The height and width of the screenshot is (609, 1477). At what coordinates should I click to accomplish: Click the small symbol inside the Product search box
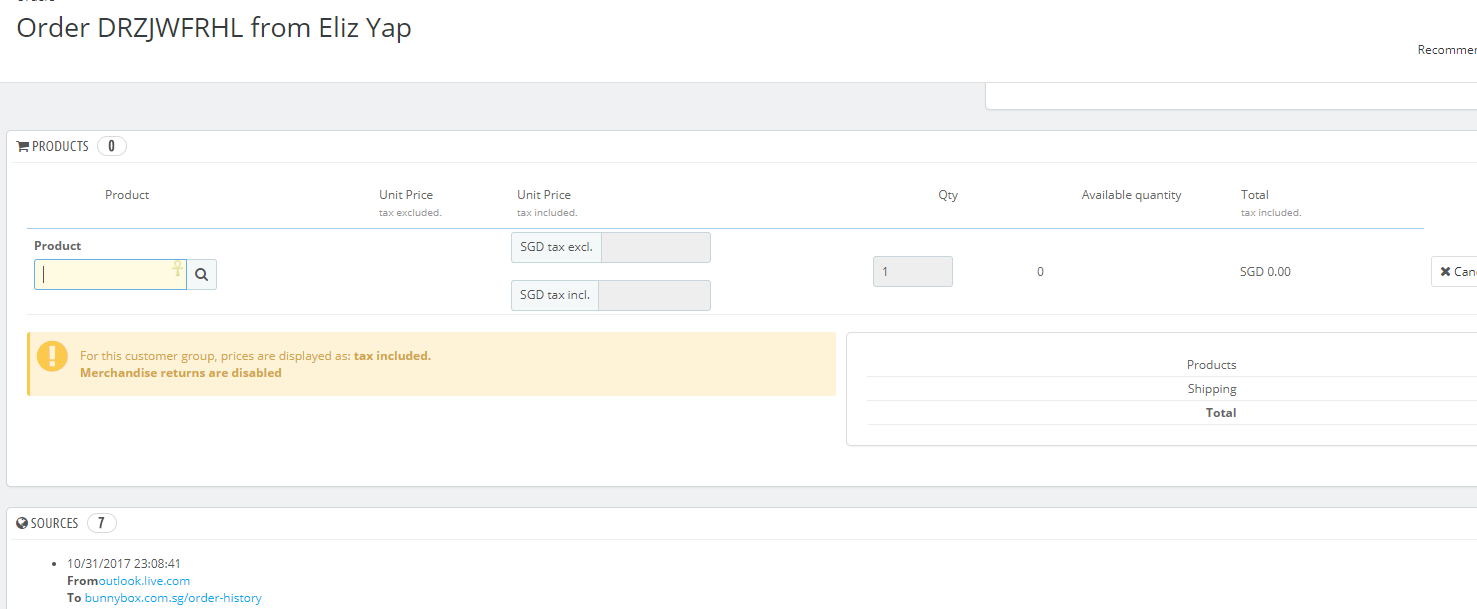pos(178,268)
